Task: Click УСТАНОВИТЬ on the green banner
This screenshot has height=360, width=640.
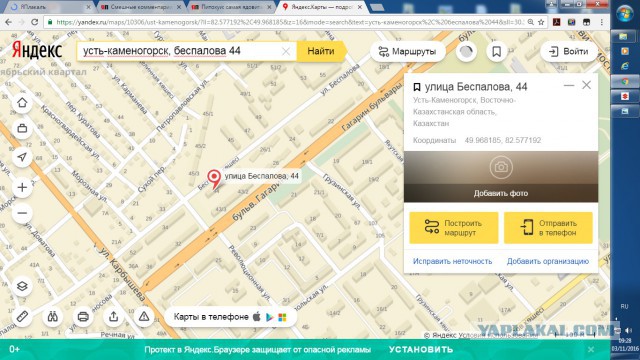Action: [421, 349]
